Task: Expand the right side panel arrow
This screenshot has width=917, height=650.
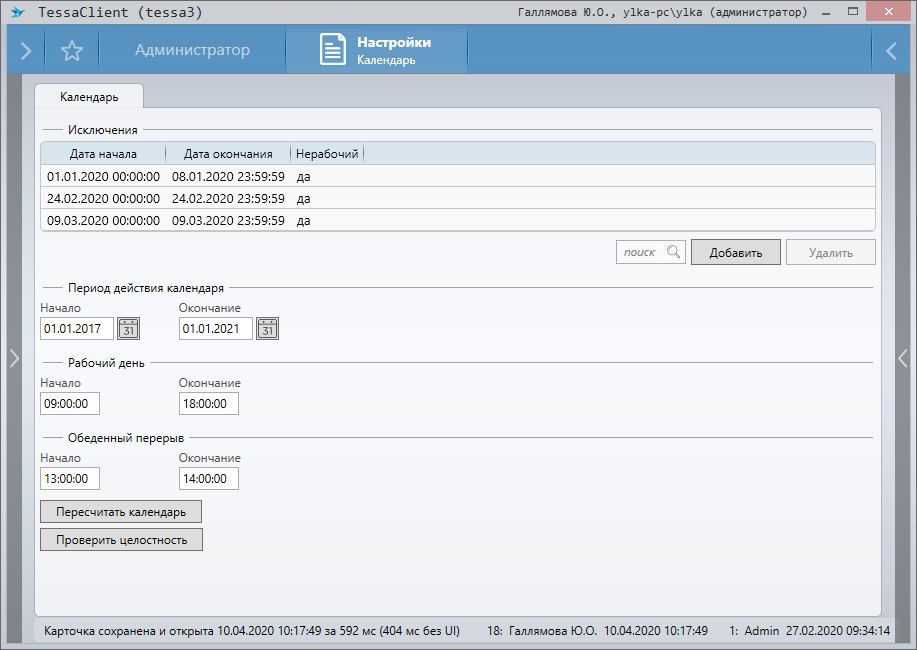Action: tap(903, 358)
